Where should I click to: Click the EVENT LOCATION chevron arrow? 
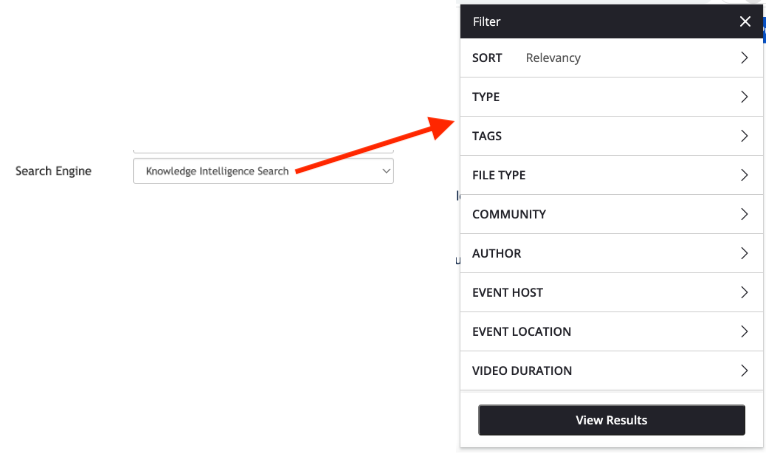coord(744,332)
